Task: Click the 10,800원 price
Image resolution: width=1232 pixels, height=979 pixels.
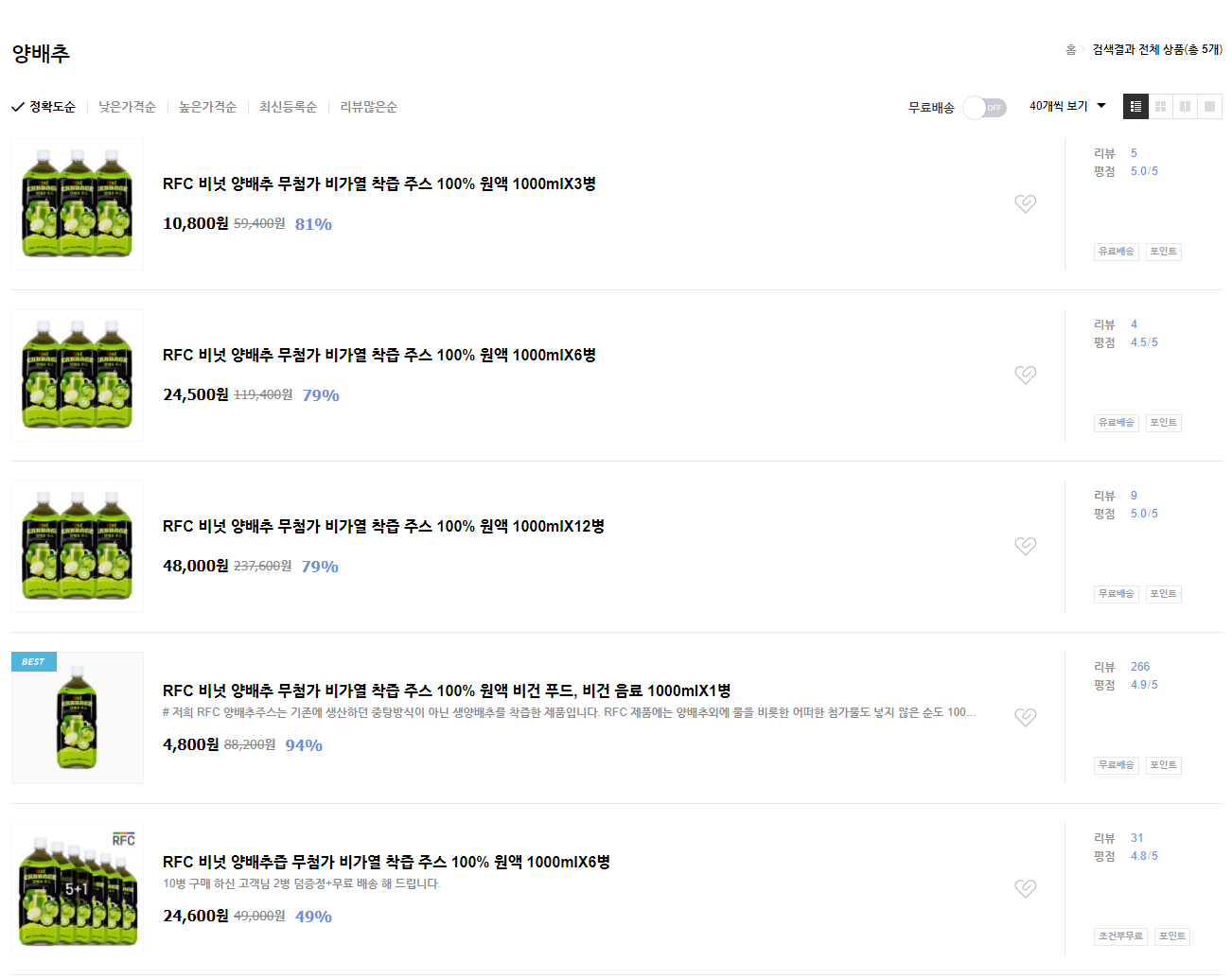Action: pos(196,223)
